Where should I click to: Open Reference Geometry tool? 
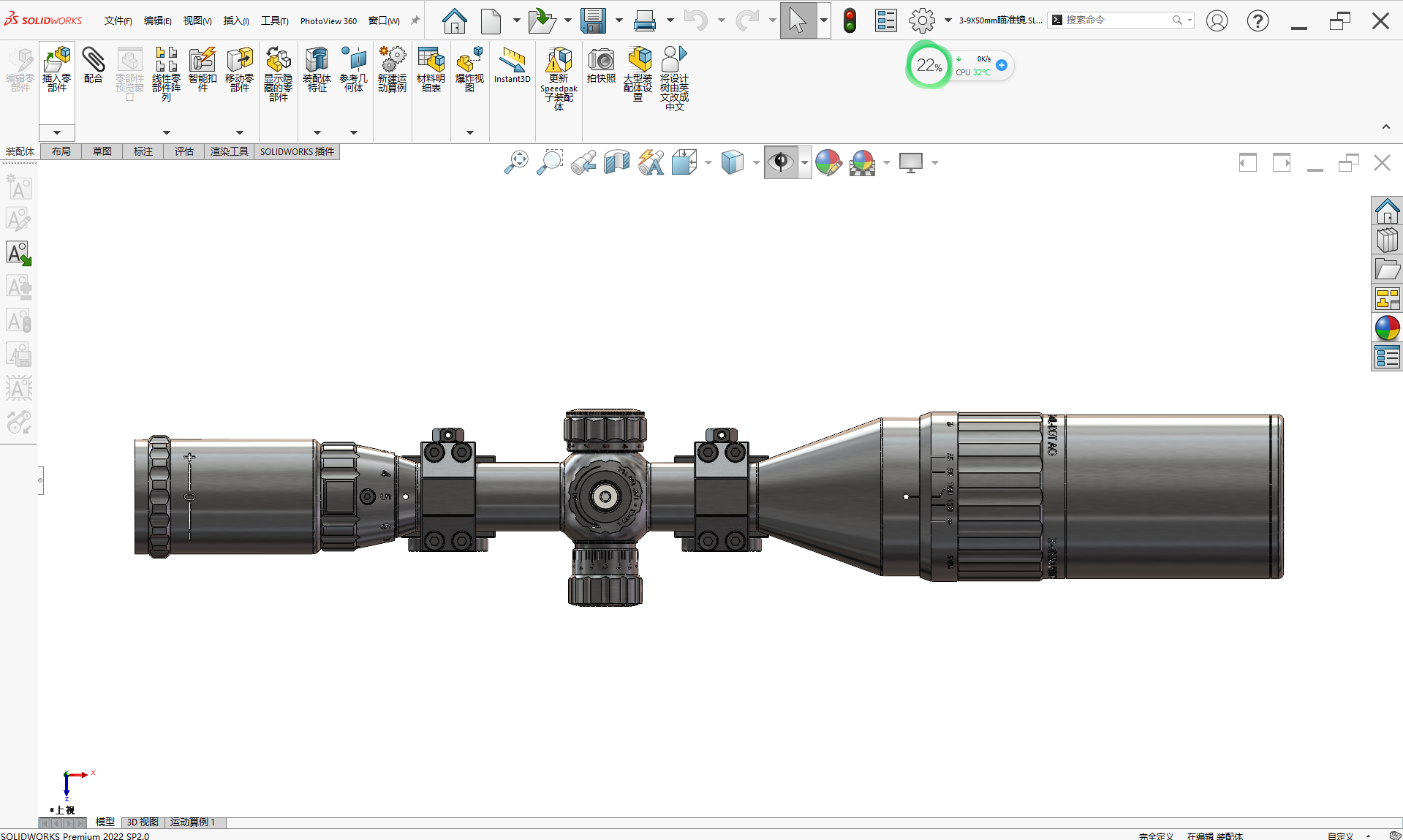[x=354, y=69]
